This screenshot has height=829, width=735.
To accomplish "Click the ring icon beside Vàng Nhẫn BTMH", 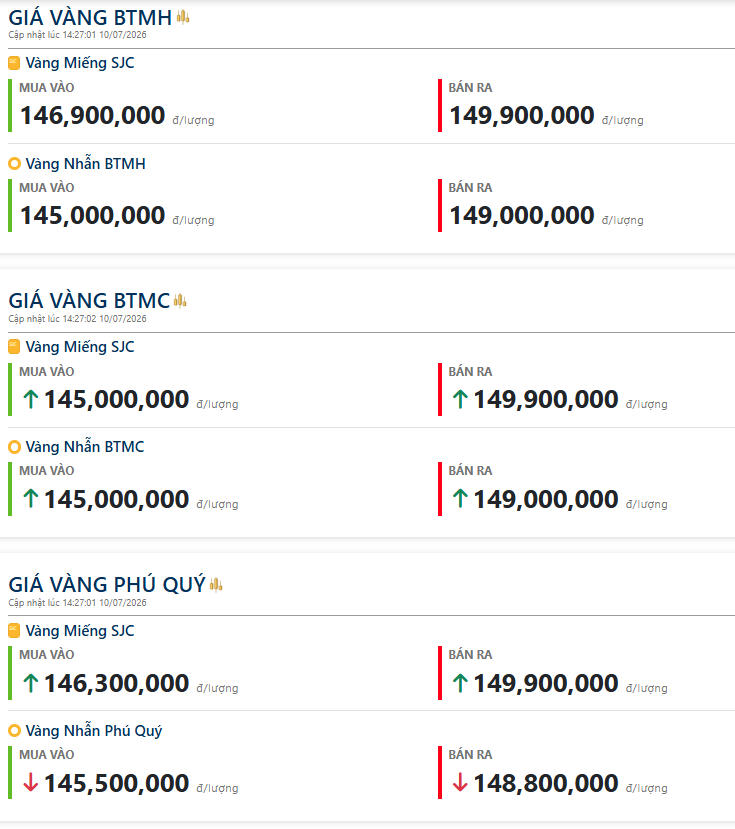I will (x=14, y=163).
